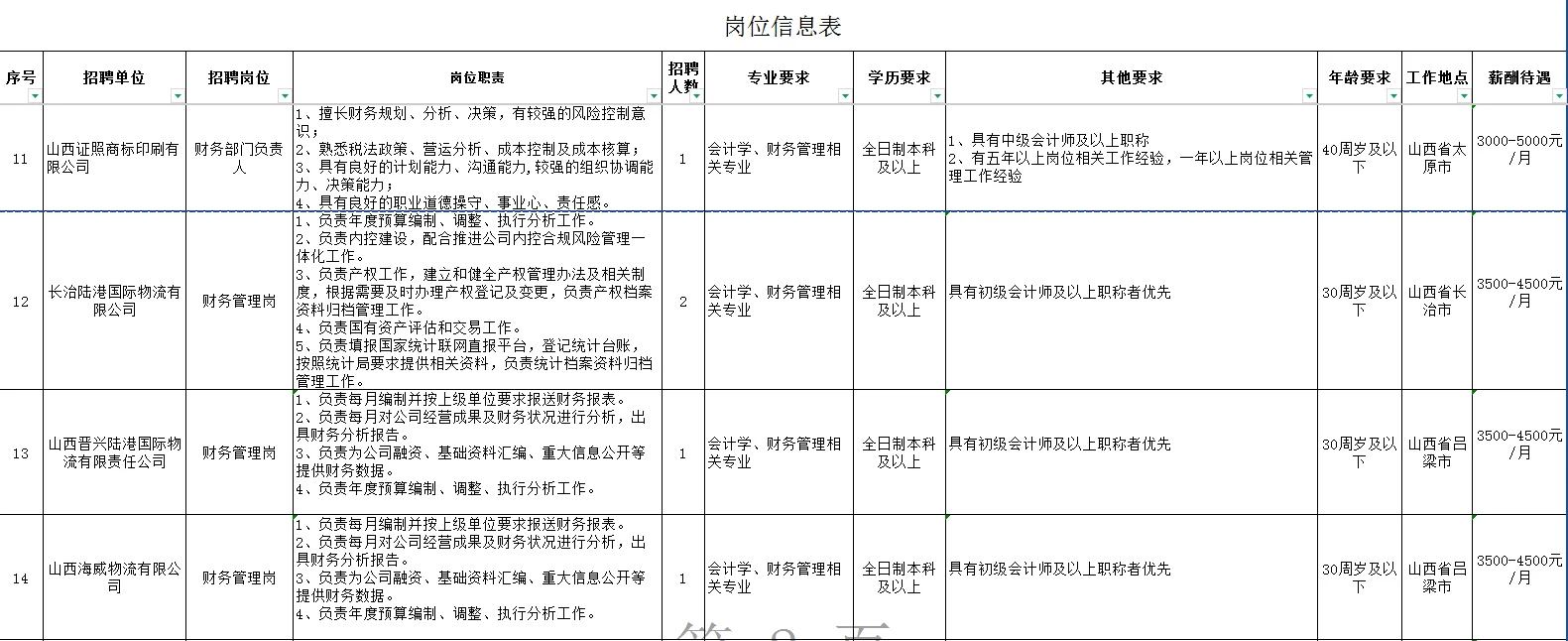The height and width of the screenshot is (641, 1568).
Task: Select the 长治陆港国际物流有限公司 cell
Action: pyautogui.click(x=115, y=301)
